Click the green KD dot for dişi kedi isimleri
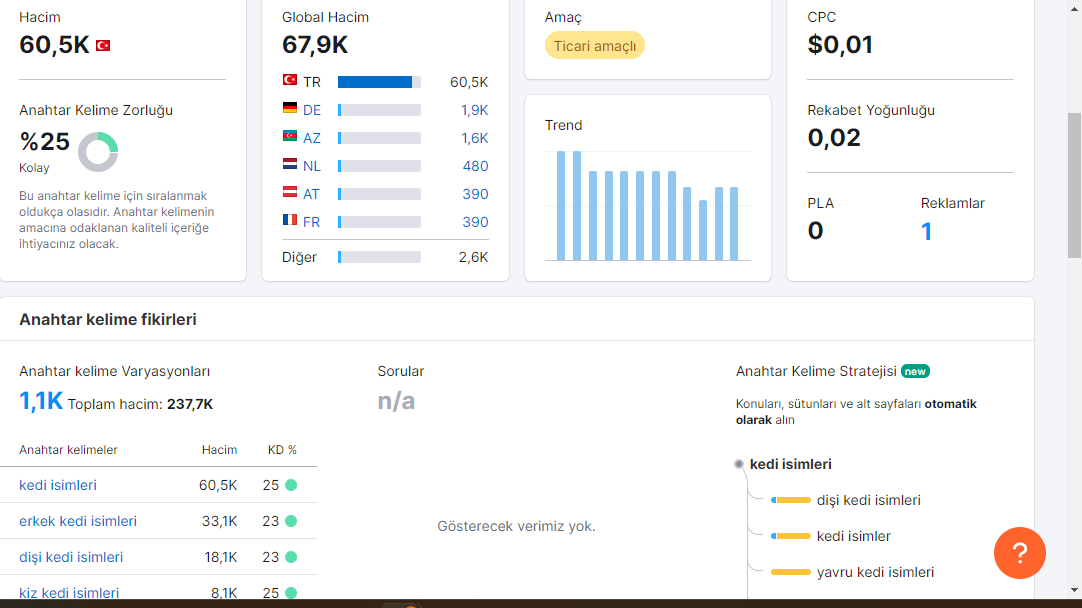The width and height of the screenshot is (1082, 608). click(x=291, y=557)
